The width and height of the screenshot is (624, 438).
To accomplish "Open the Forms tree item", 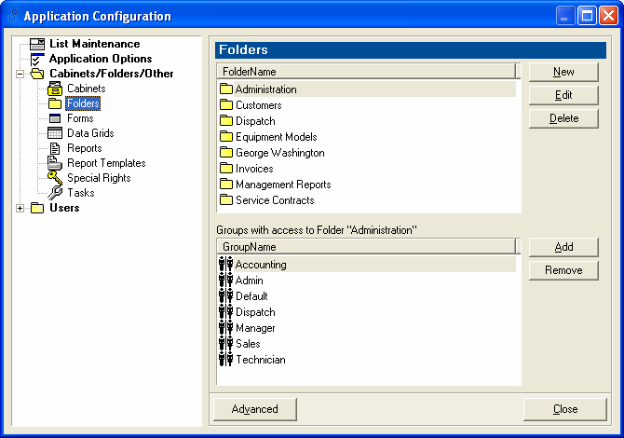I will (x=80, y=118).
